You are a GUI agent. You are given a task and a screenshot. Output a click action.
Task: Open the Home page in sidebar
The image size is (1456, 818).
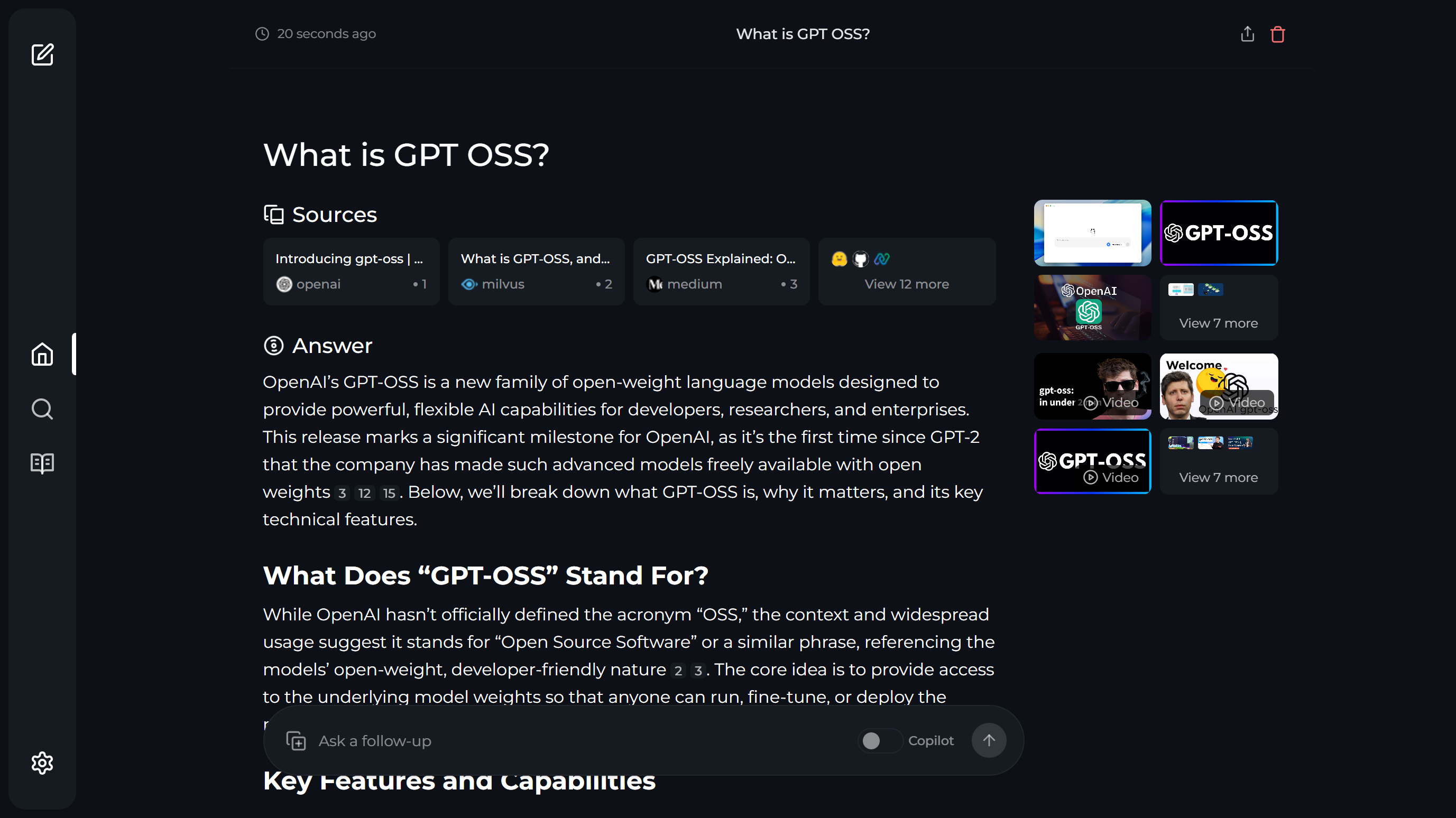[42, 354]
